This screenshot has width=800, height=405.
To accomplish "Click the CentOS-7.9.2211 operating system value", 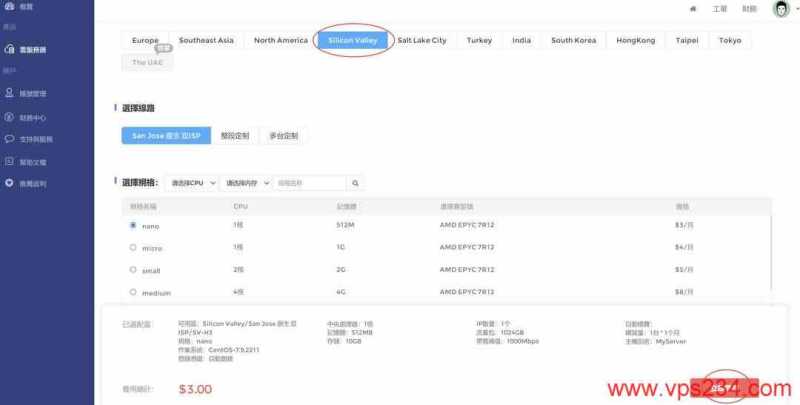I will click(x=234, y=350).
